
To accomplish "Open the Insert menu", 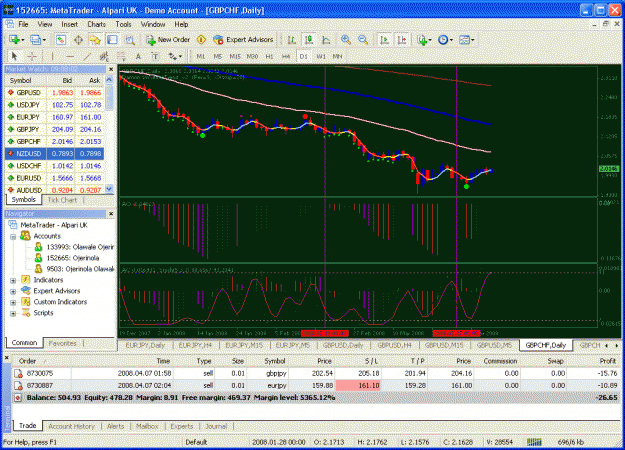I will [x=69, y=24].
